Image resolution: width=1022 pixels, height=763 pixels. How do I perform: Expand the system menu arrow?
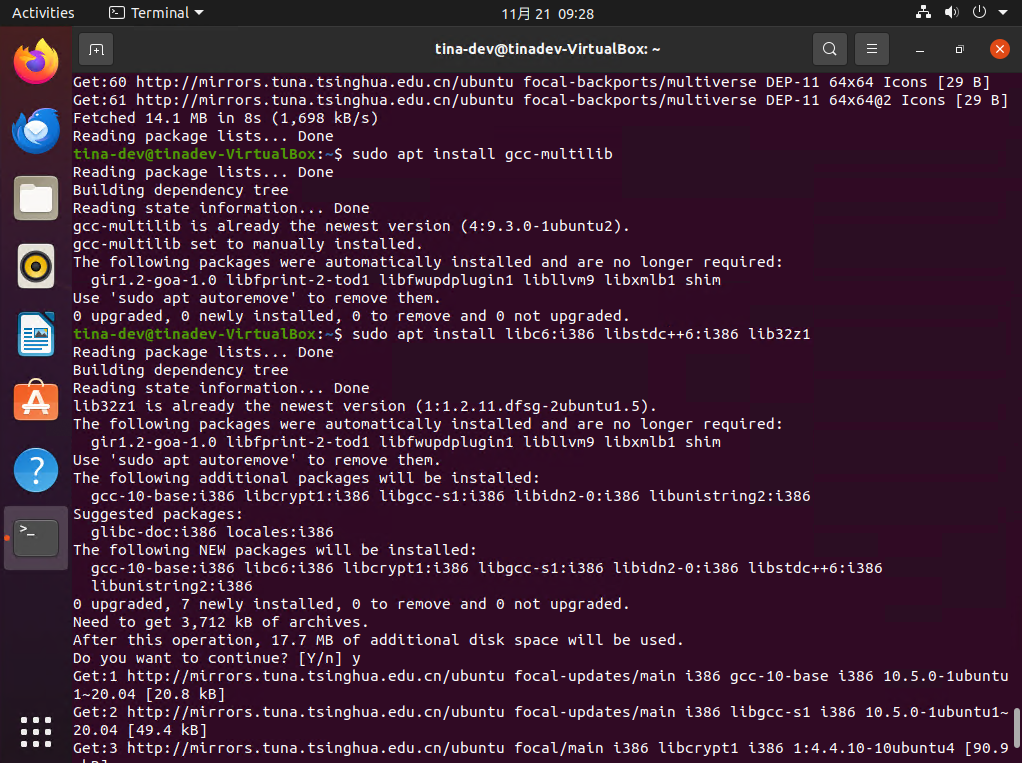1002,13
